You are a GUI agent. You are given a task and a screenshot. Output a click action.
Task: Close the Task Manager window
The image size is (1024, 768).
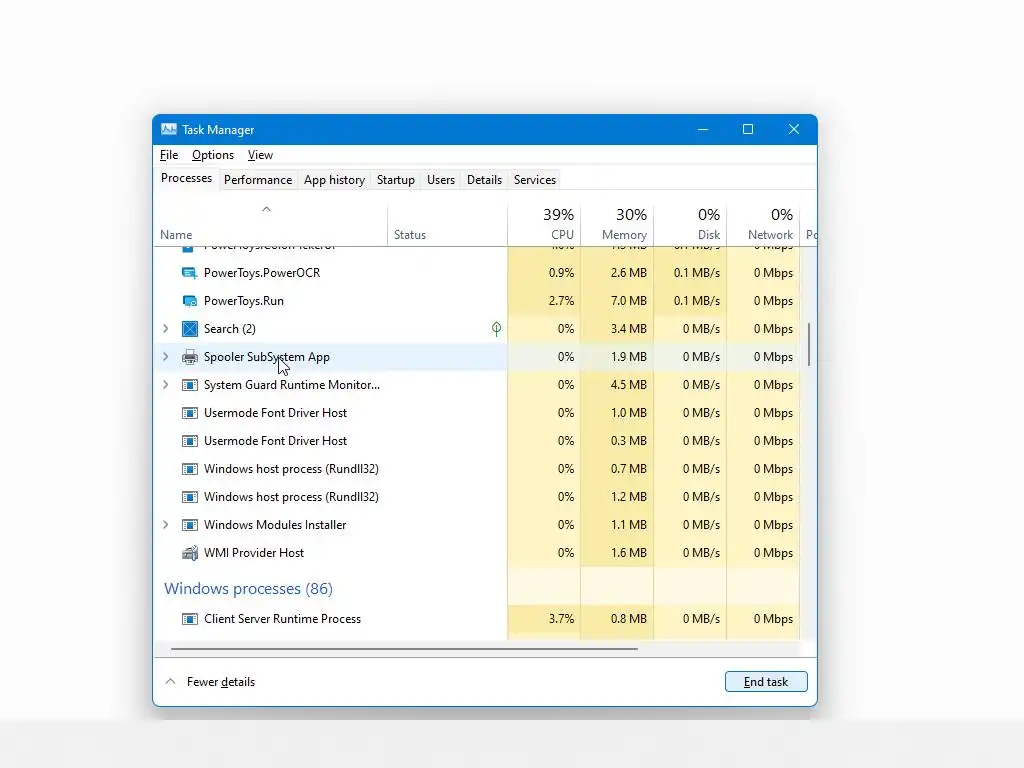point(793,129)
